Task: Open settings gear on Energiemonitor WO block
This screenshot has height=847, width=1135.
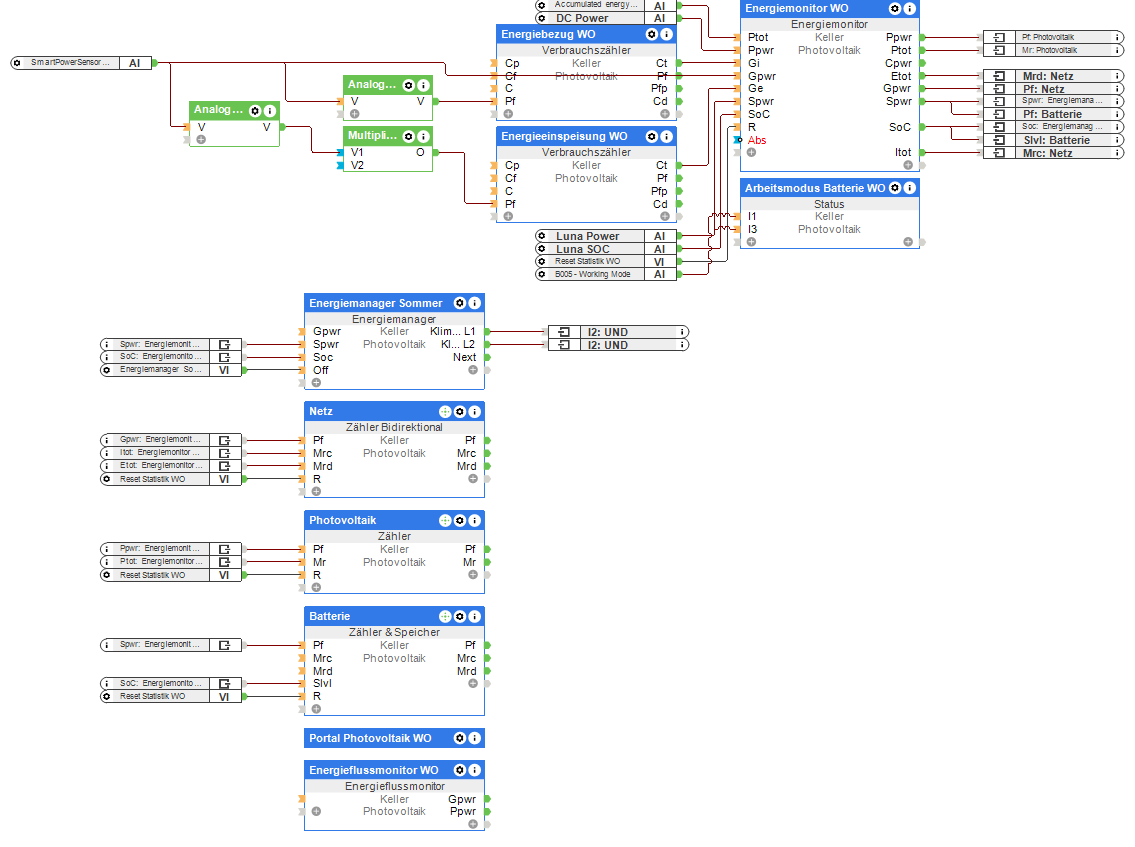Action: [895, 9]
